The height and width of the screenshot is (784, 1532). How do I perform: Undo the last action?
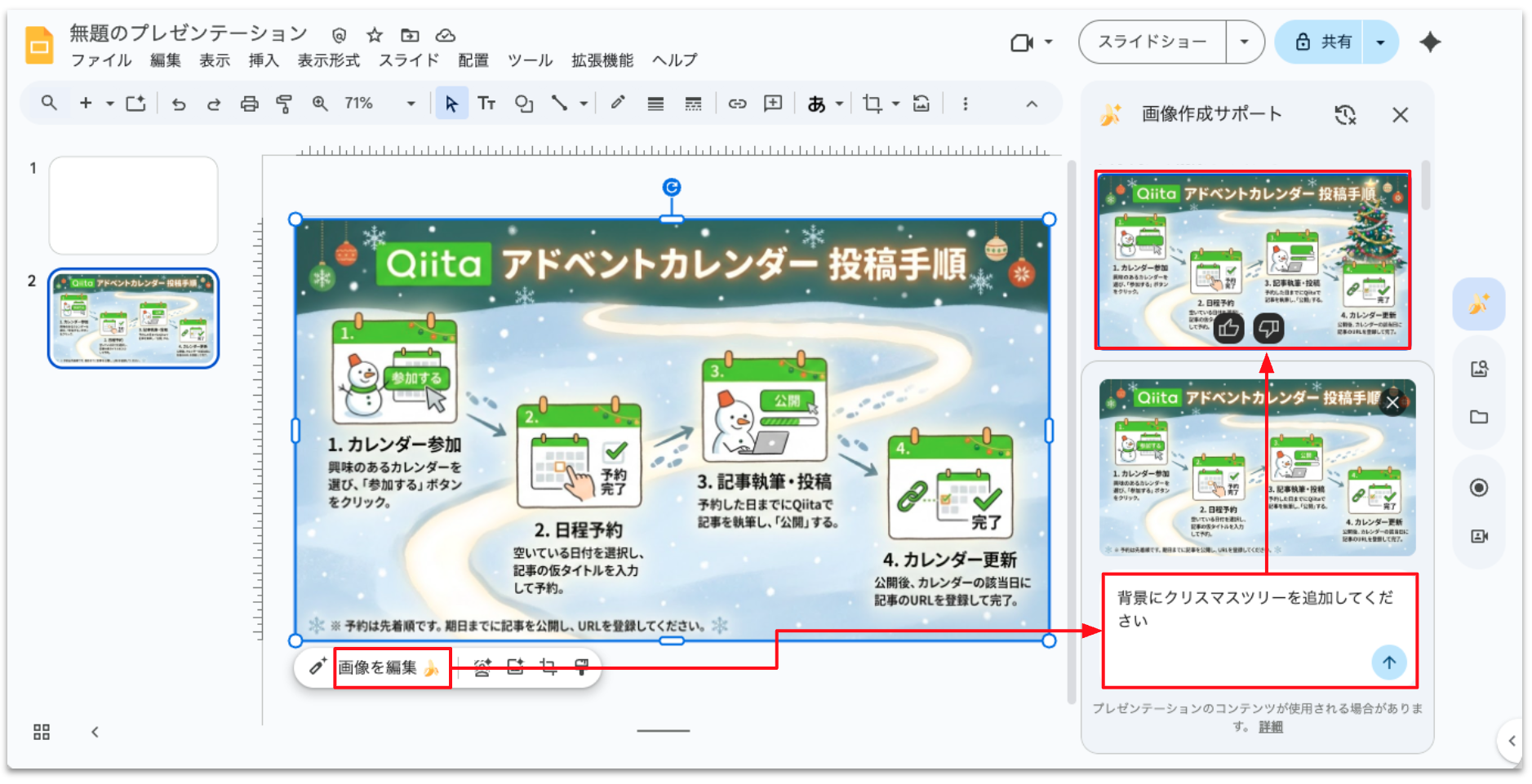[179, 104]
